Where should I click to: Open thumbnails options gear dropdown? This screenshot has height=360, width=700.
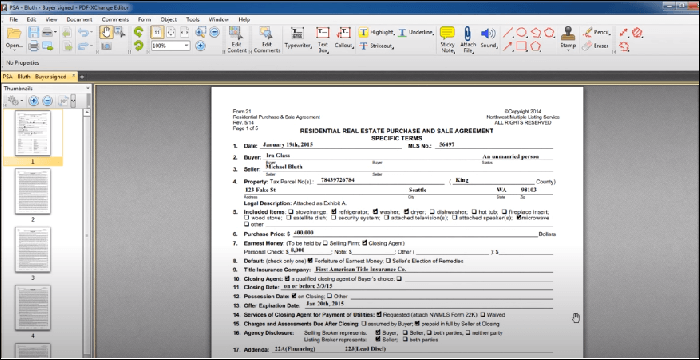[x=15, y=101]
